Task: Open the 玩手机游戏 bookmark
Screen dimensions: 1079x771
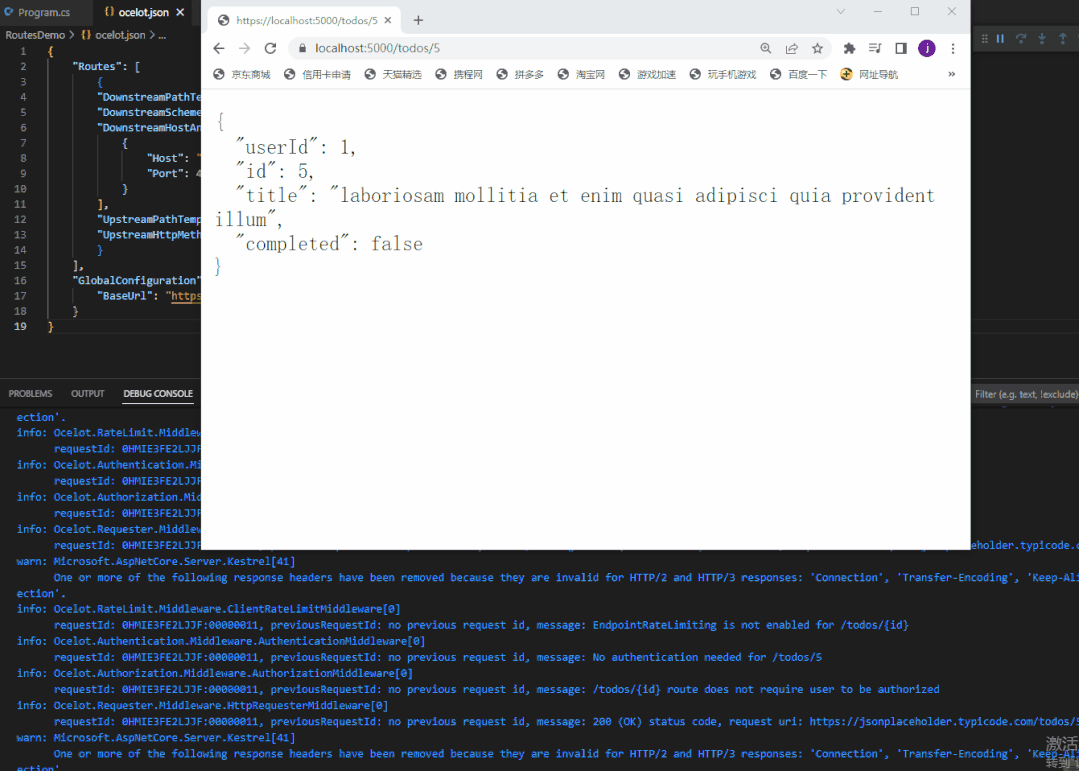Action: point(723,74)
